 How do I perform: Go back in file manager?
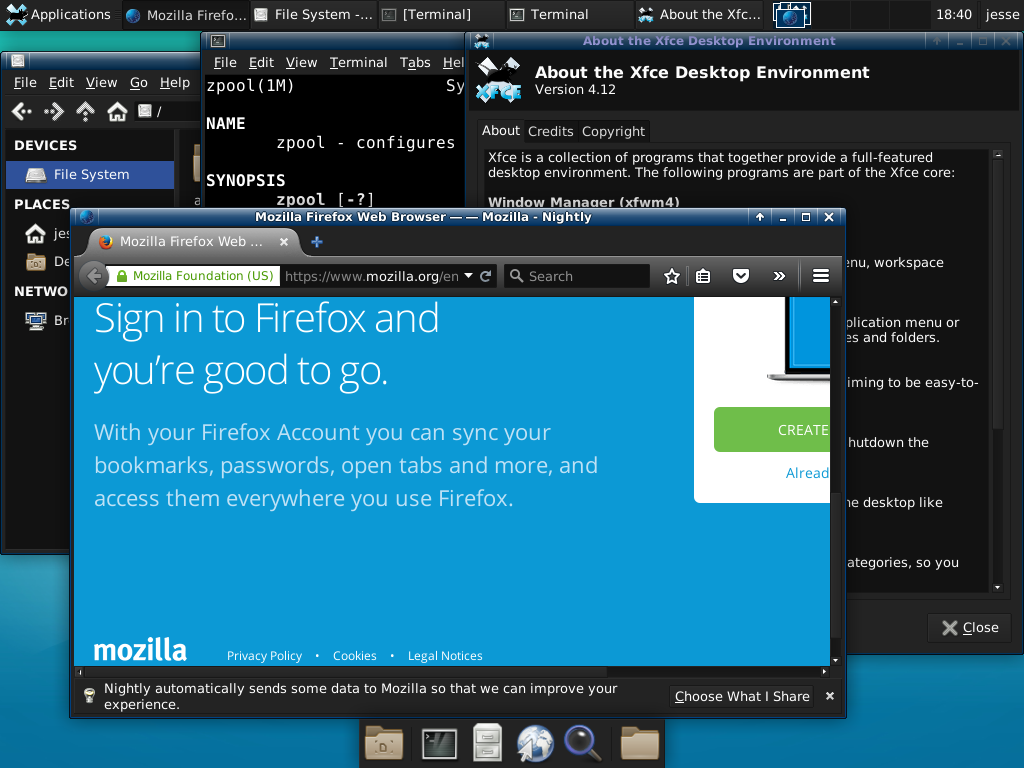click(22, 112)
